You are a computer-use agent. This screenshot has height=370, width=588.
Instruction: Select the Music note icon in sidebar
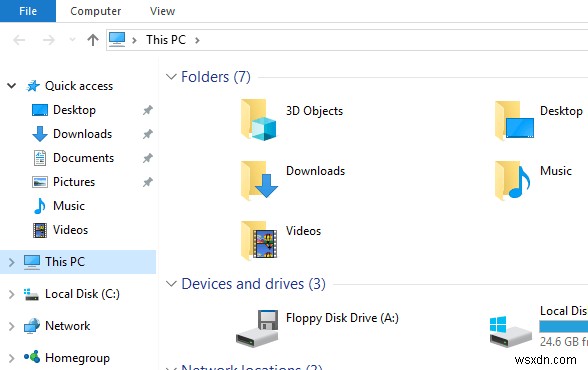click(39, 206)
